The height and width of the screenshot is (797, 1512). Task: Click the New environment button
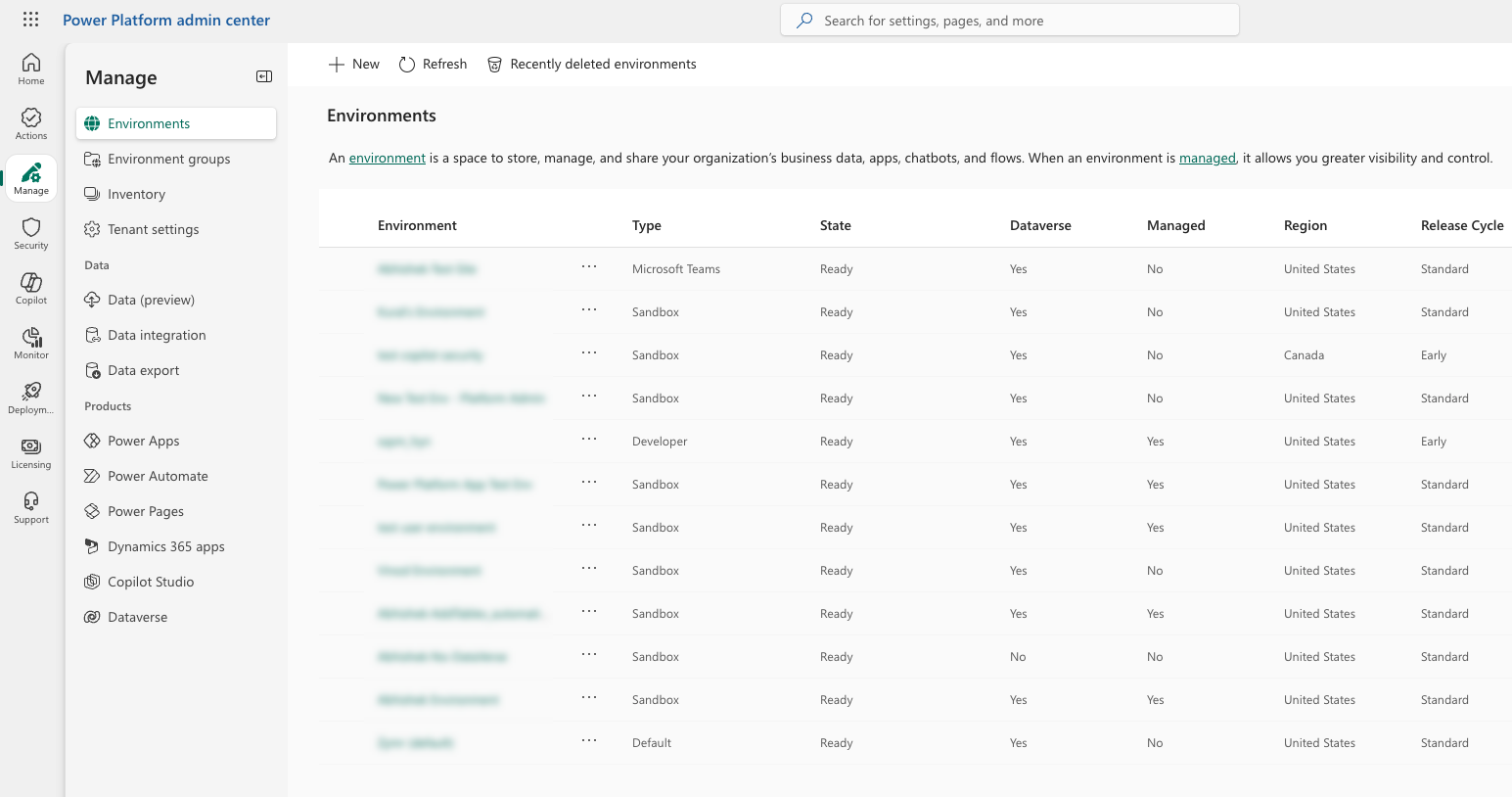[x=353, y=65]
